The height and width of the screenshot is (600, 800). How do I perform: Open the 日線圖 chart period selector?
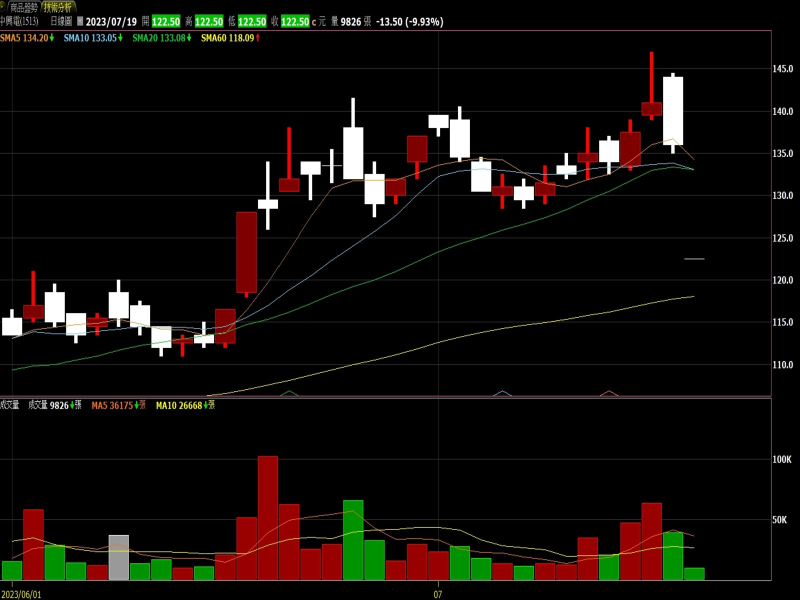click(62, 21)
